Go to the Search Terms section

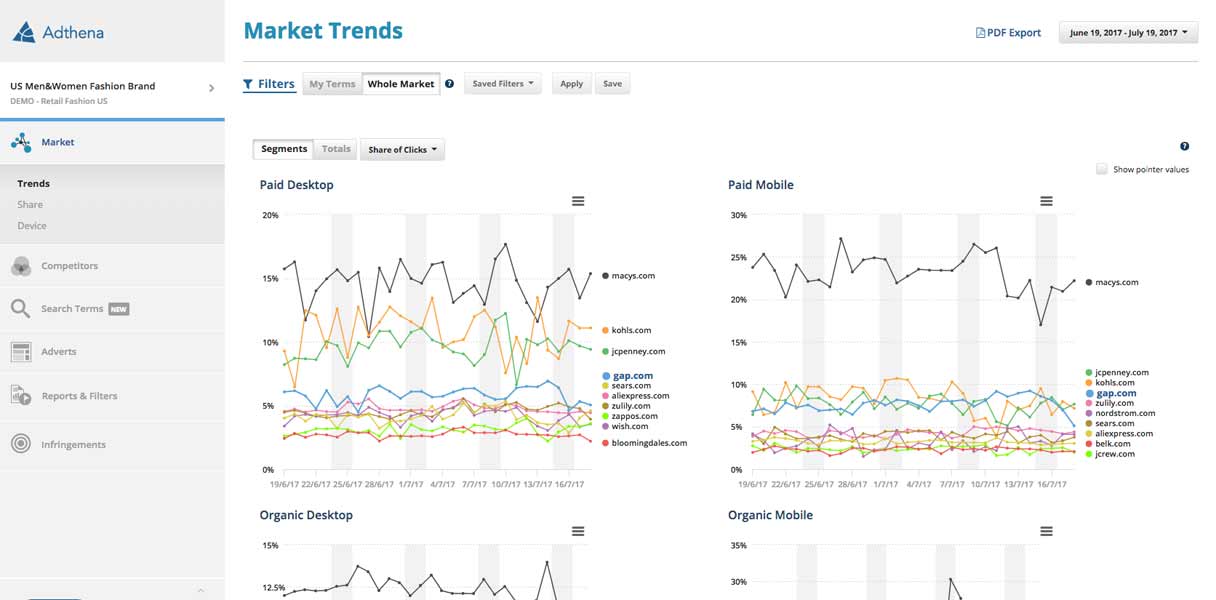pos(112,309)
